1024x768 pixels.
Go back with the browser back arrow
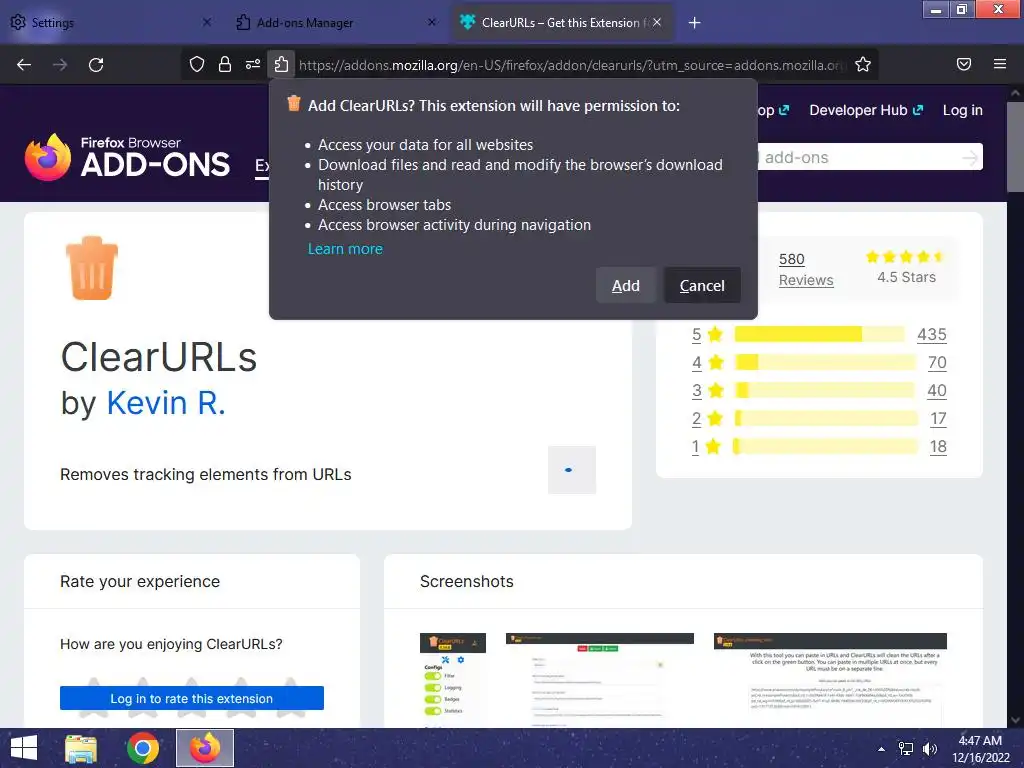tap(24, 65)
